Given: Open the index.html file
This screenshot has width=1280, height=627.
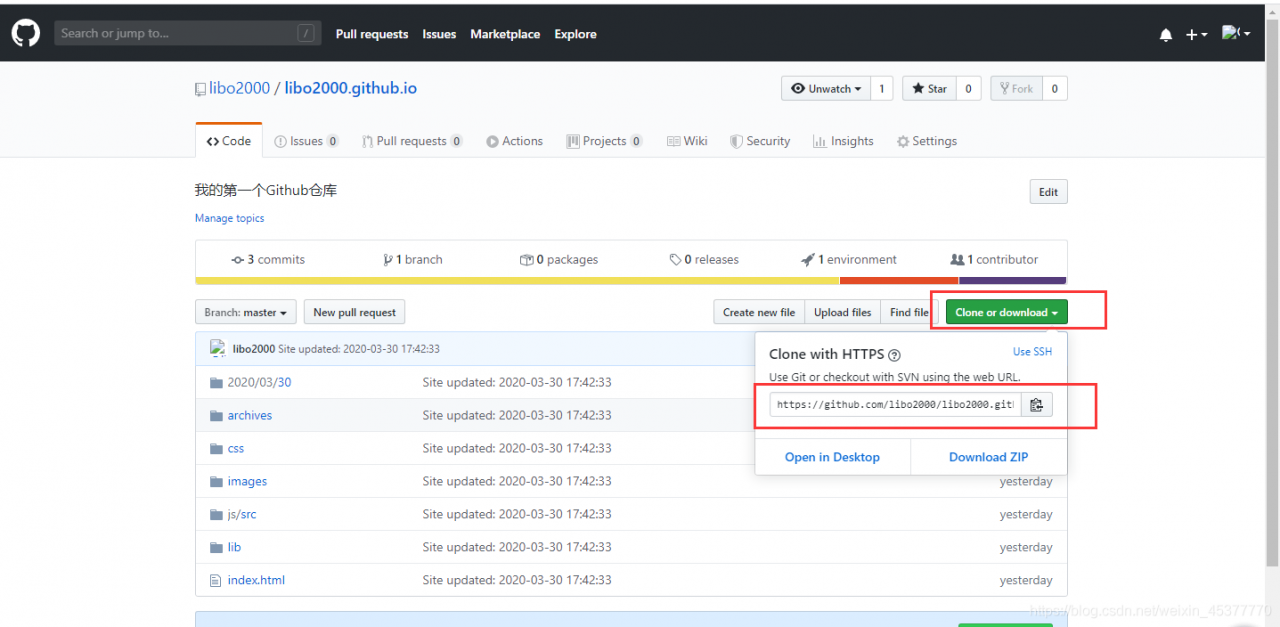Looking at the screenshot, I should (256, 580).
